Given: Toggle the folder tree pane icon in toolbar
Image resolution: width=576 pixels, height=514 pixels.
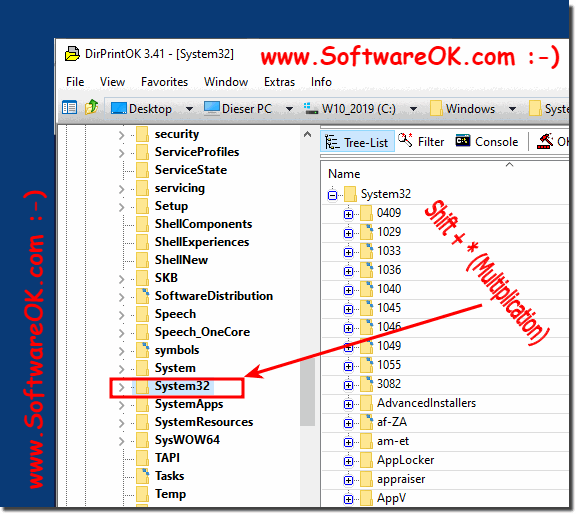Looking at the screenshot, I should [69, 108].
